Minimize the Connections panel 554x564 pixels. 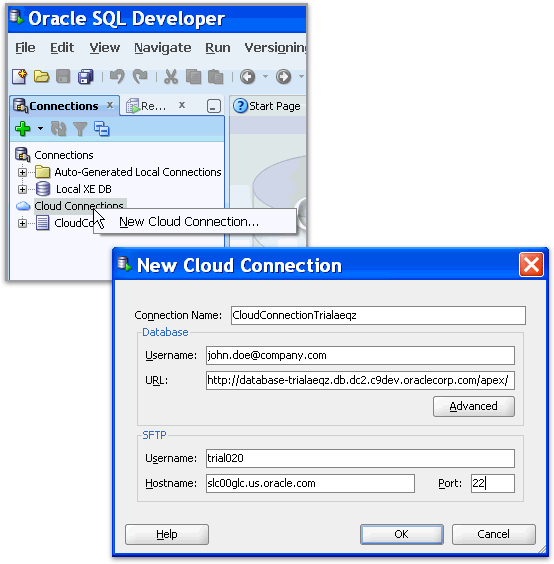coord(214,106)
